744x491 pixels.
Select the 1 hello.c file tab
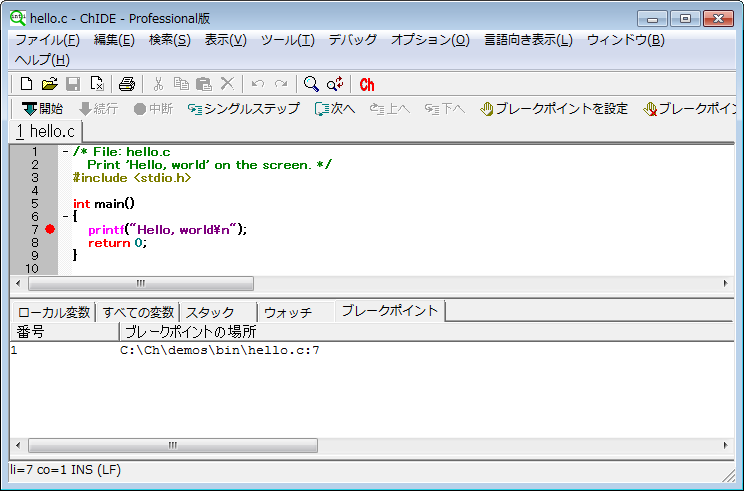[x=46, y=131]
